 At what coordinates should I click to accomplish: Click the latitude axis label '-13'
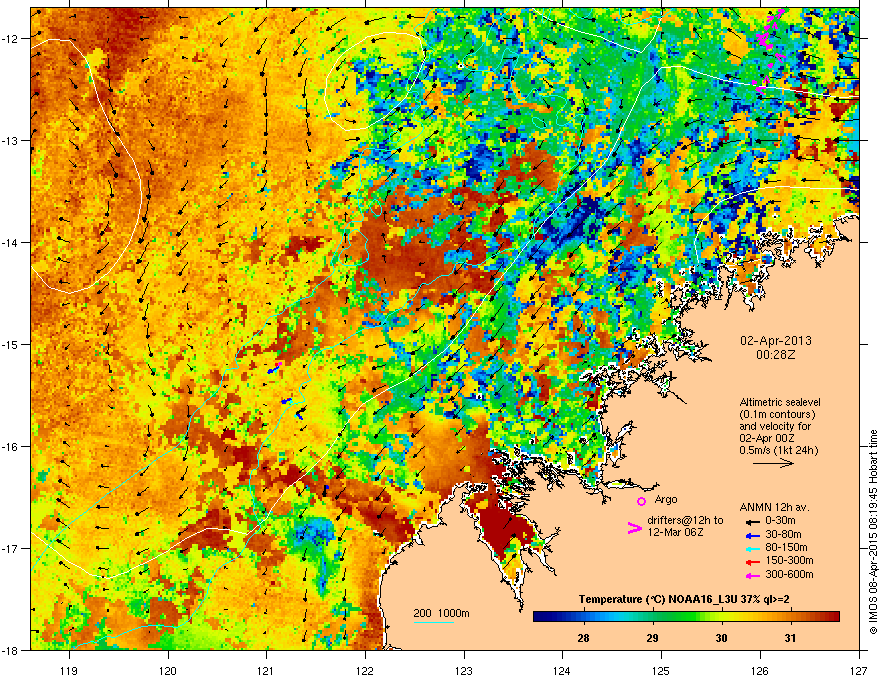[11, 141]
